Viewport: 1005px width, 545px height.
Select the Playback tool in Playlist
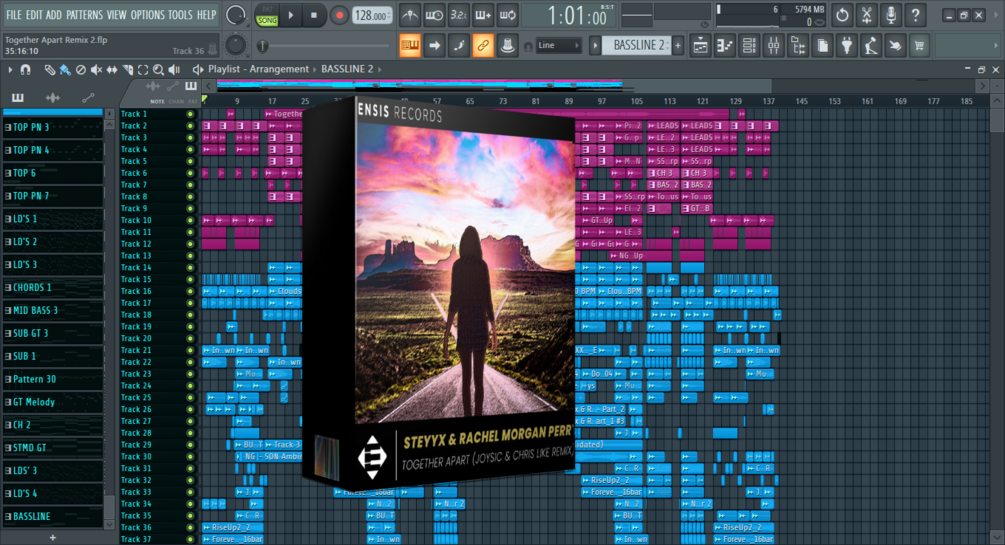coord(174,69)
